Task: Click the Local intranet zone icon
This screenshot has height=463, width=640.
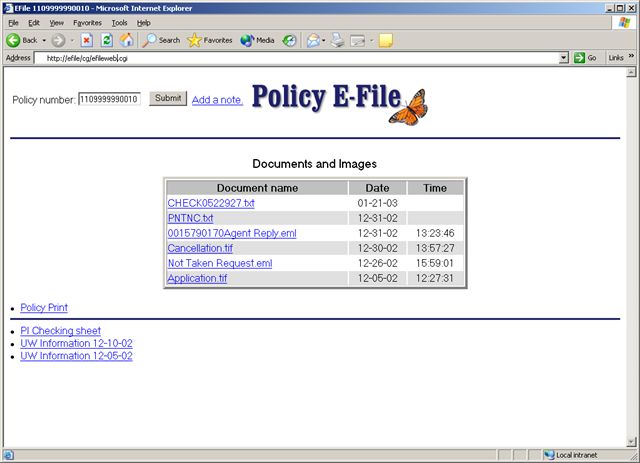Action: pos(549,455)
